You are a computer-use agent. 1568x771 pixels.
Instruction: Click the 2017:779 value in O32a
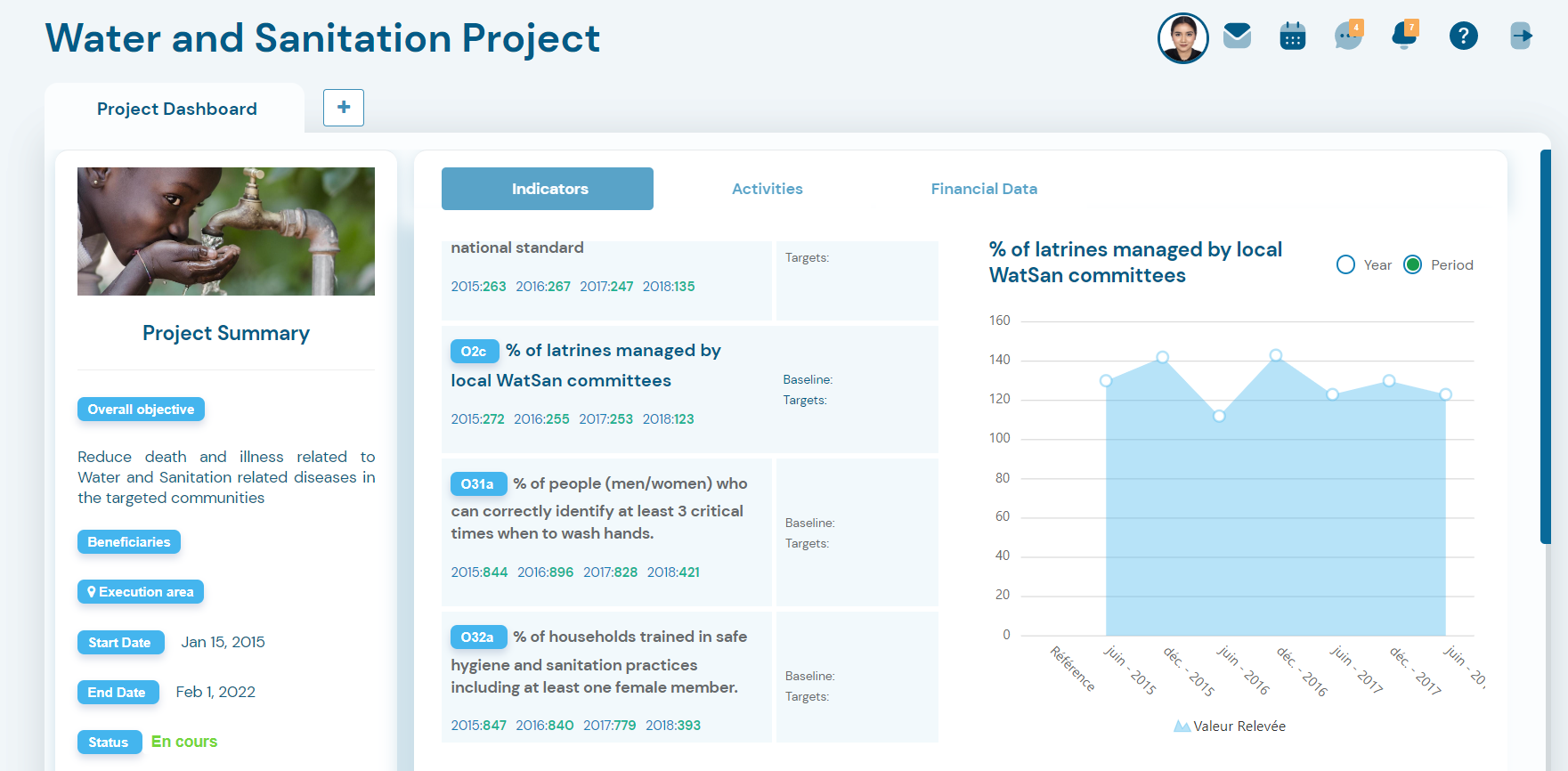609,726
